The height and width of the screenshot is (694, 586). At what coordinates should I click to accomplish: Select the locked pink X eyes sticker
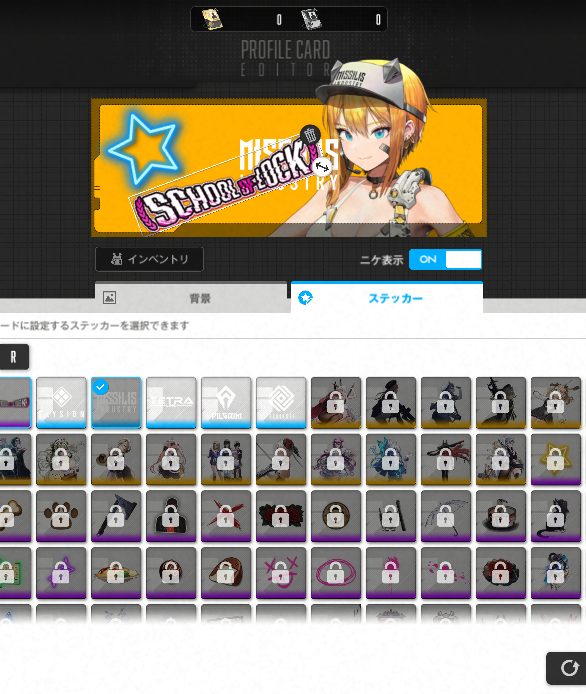[281, 573]
